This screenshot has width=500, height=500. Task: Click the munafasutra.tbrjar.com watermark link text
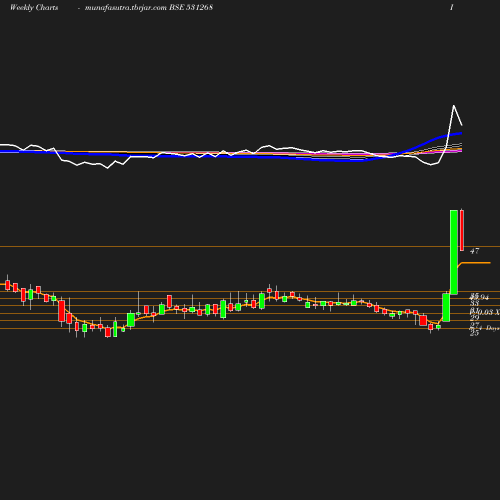(x=126, y=7)
